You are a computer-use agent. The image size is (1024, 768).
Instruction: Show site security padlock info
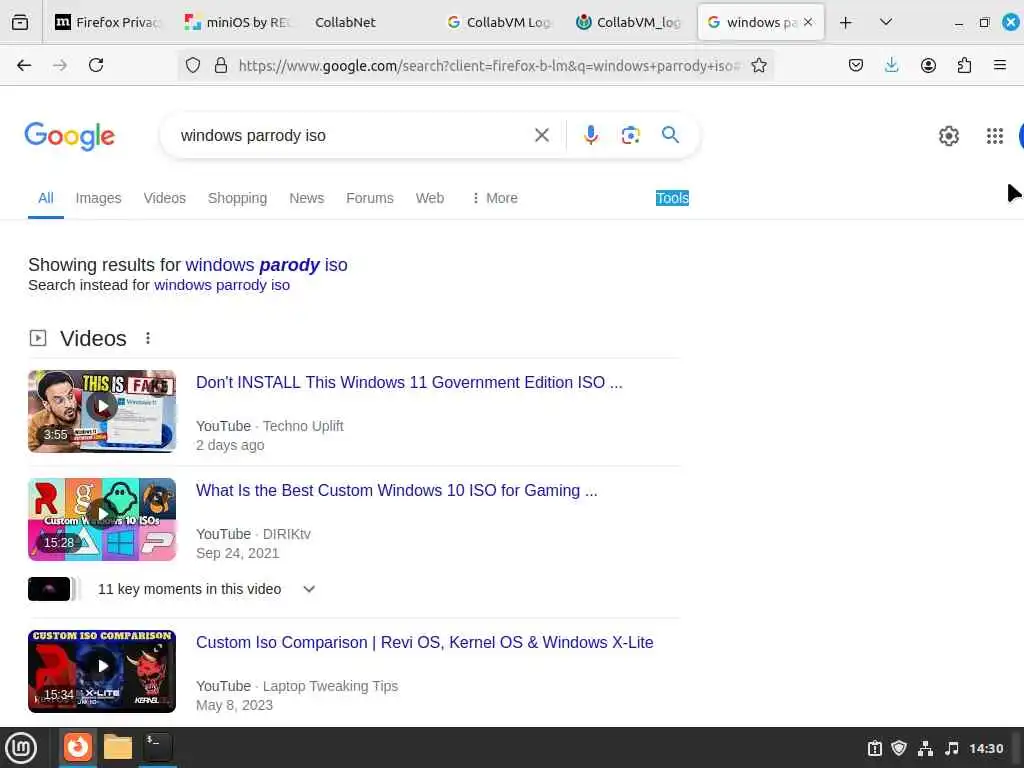pyautogui.click(x=221, y=65)
